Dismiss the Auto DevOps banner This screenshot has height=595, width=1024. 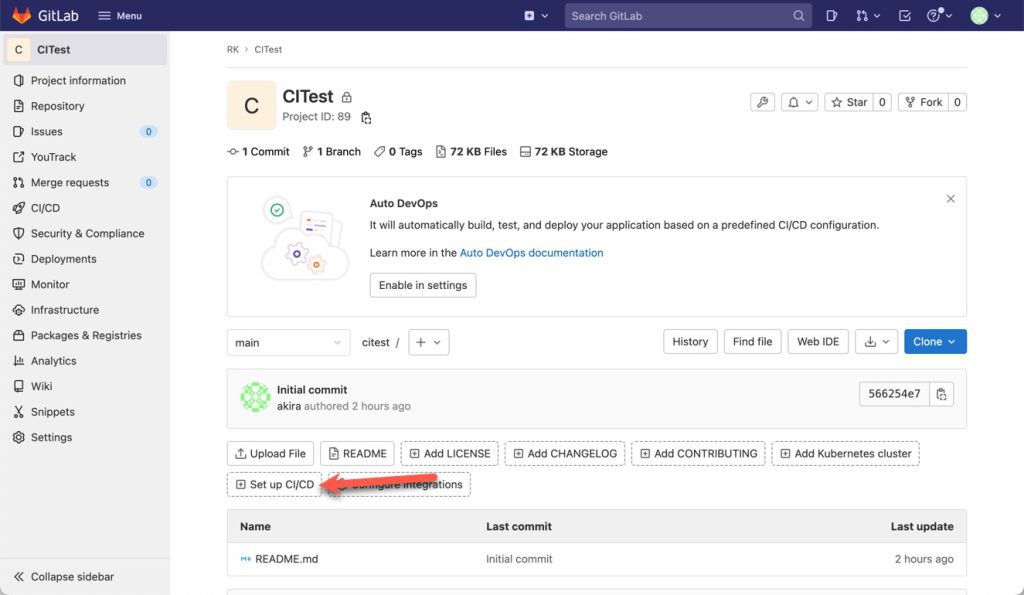[x=950, y=199]
